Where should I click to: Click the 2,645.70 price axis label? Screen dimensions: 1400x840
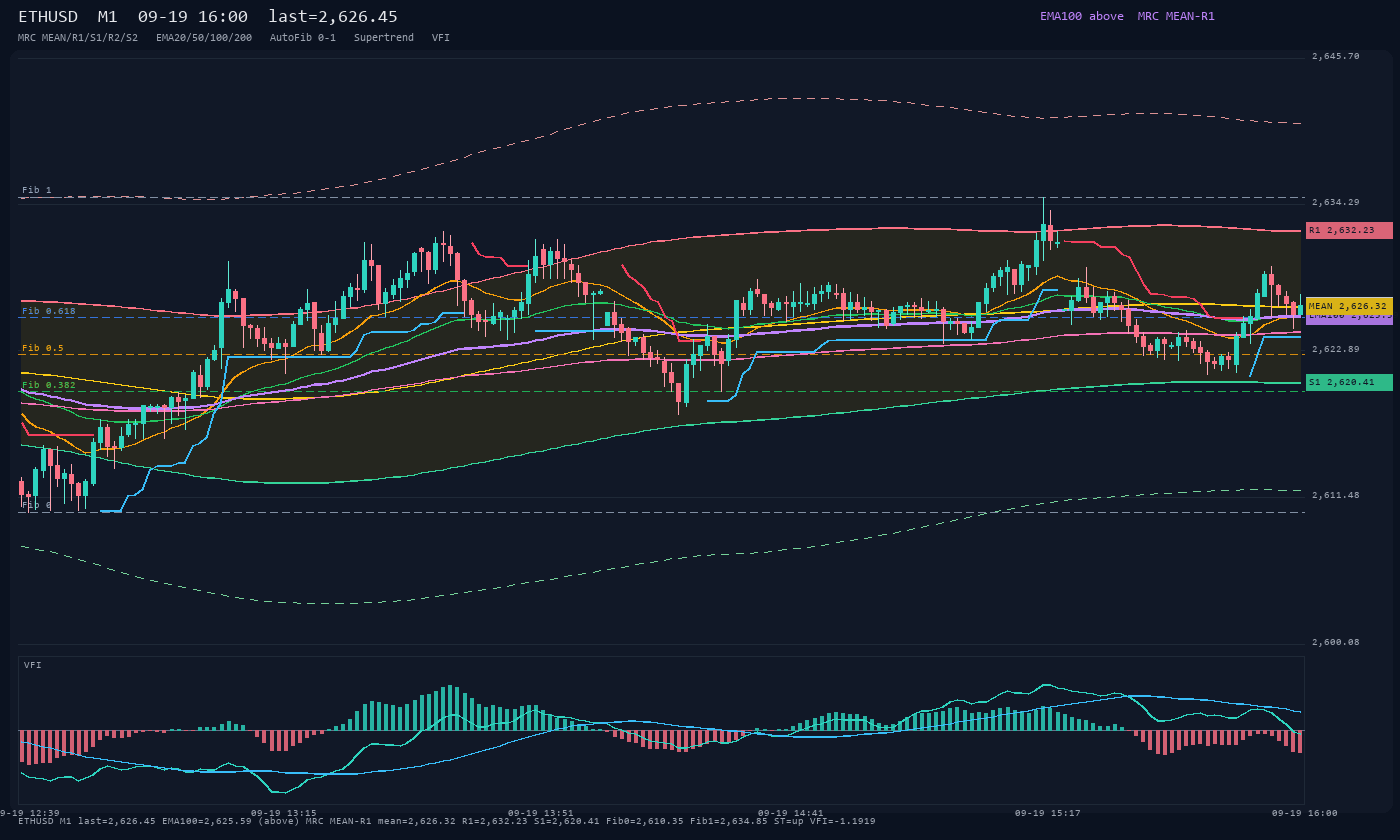[x=1335, y=56]
